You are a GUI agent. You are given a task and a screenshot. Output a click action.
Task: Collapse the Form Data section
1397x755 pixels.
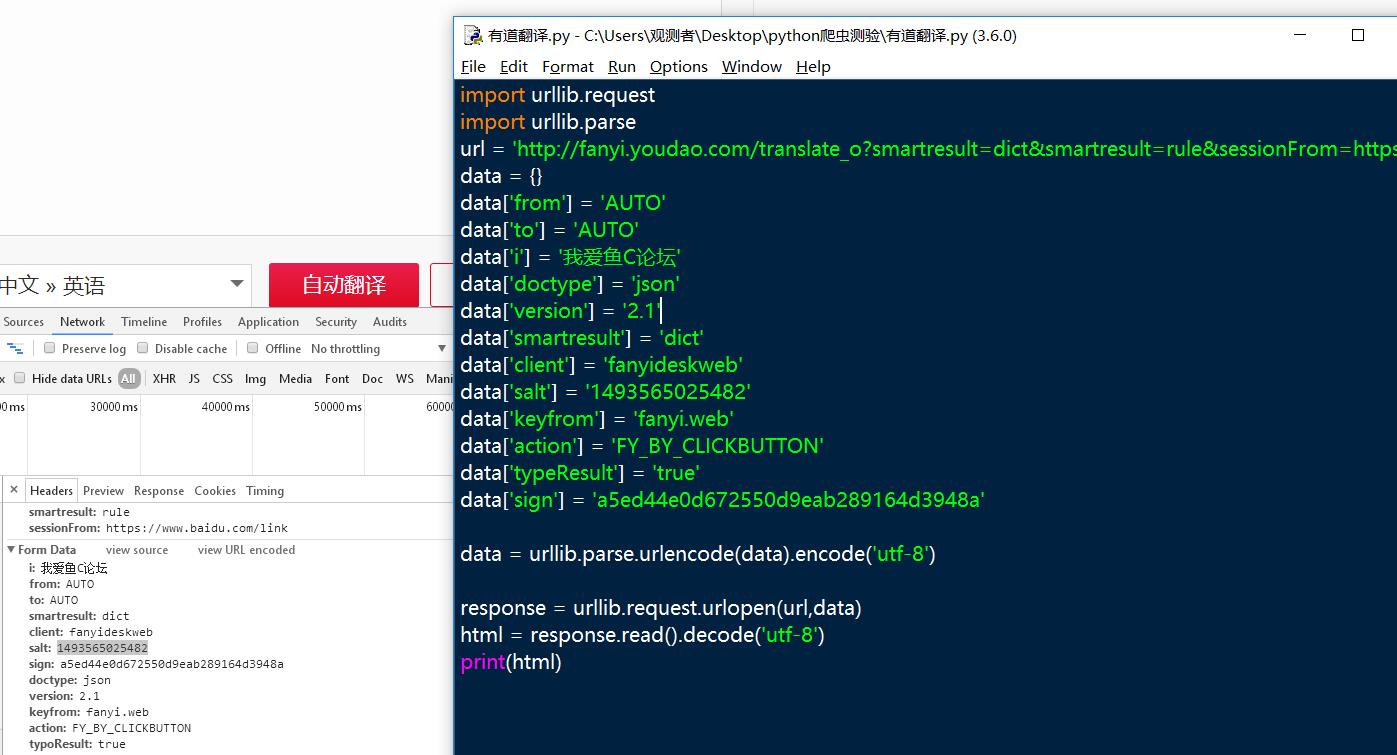(12, 550)
